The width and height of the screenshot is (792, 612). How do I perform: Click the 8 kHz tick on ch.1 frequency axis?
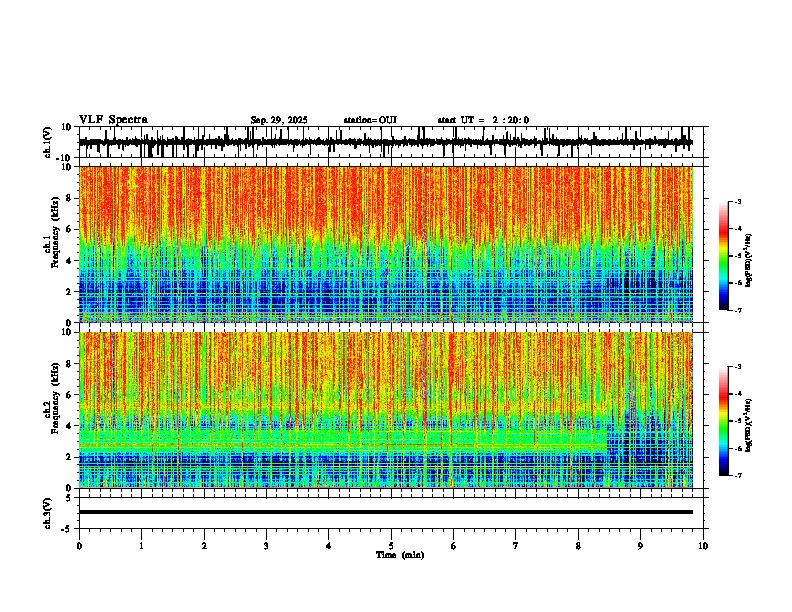pyautogui.click(x=69, y=198)
